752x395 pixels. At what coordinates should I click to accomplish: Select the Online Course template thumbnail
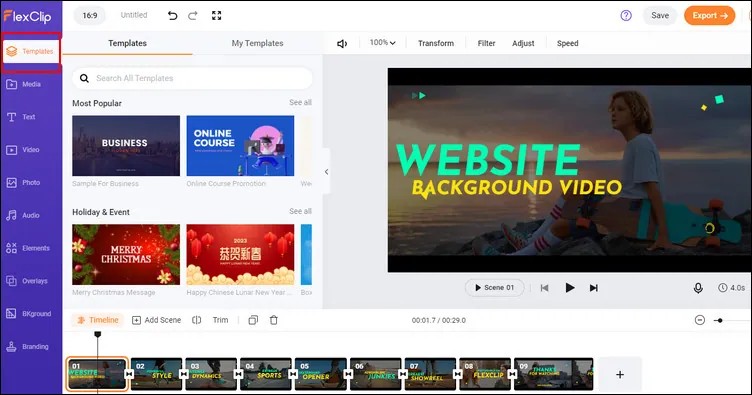tap(240, 146)
